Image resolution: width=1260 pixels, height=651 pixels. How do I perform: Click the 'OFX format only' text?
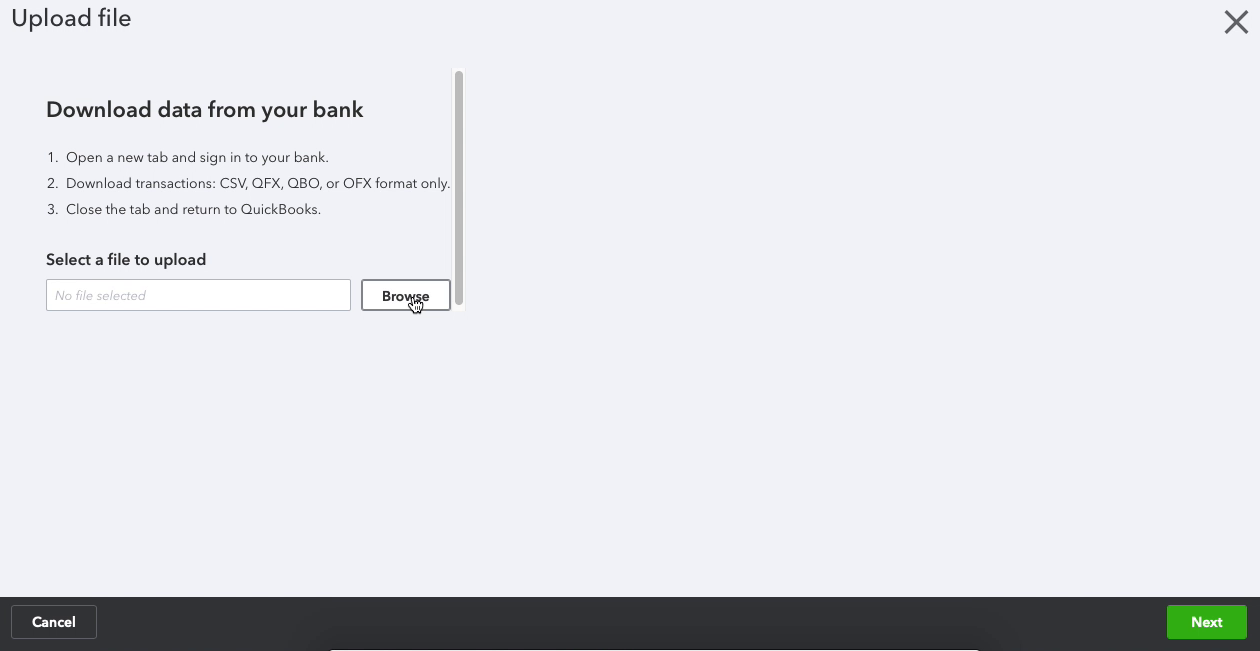(396, 183)
